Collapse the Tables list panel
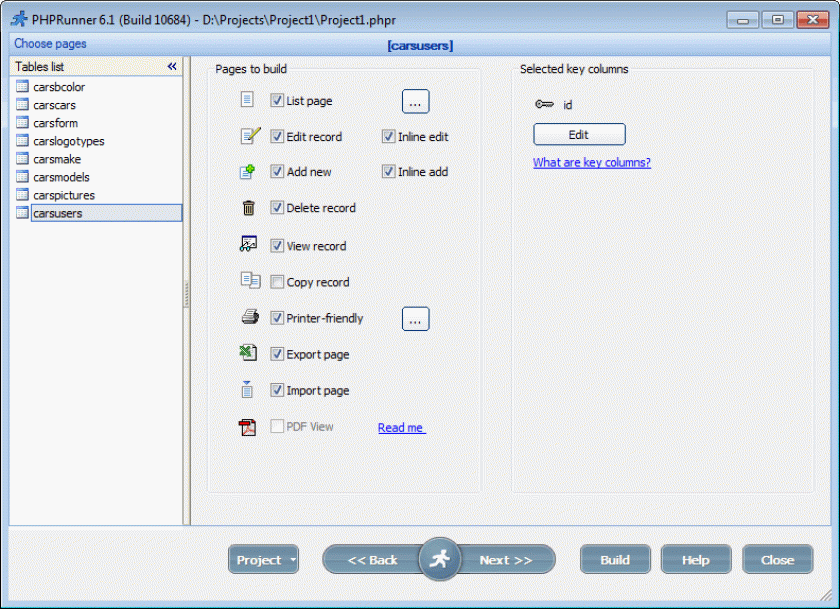840x609 pixels. pyautogui.click(x=172, y=66)
